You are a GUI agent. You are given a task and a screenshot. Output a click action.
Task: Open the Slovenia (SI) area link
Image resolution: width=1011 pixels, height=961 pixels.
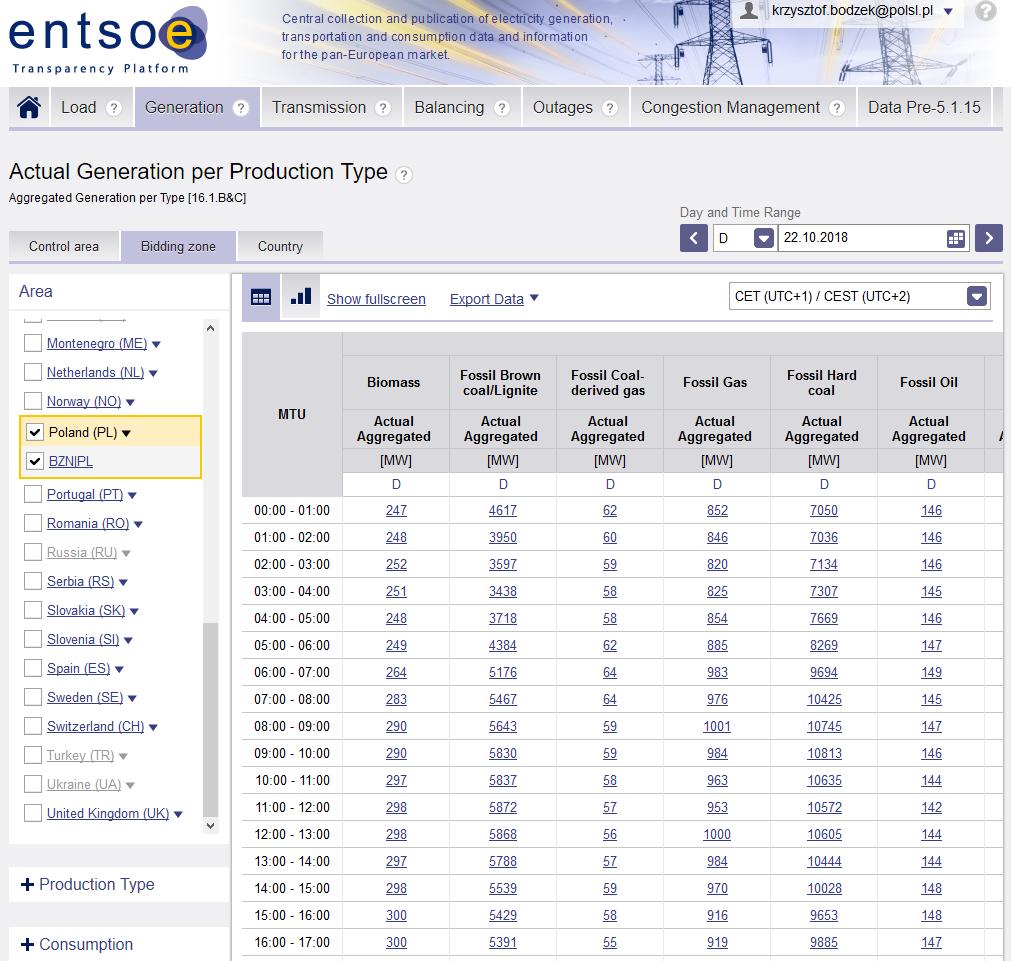pos(83,639)
